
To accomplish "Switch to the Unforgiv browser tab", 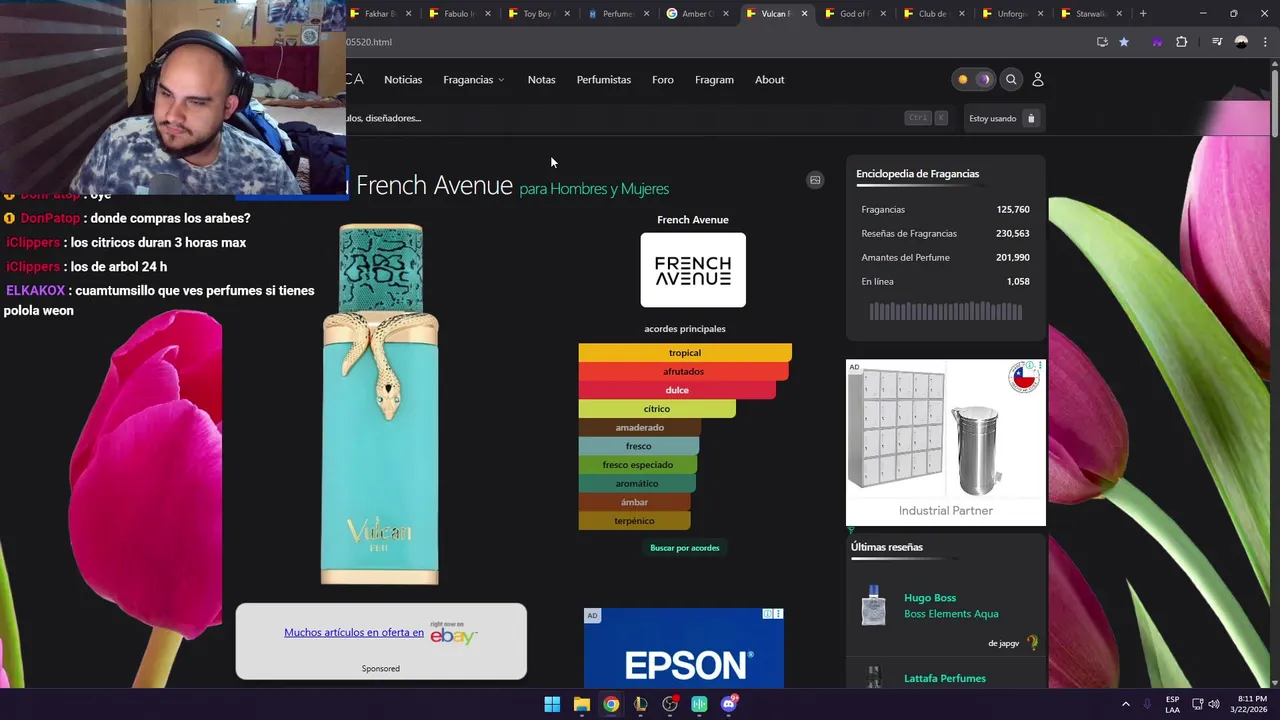I will (x=1012, y=14).
